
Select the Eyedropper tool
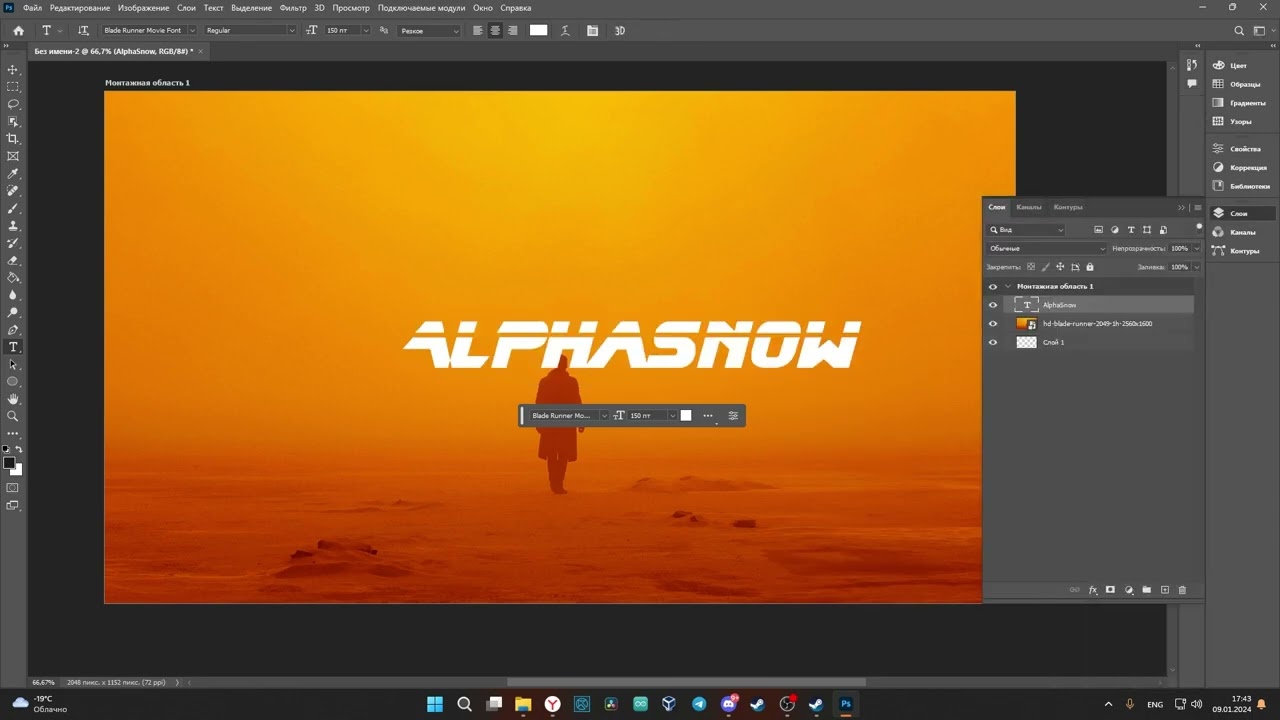pos(13,174)
